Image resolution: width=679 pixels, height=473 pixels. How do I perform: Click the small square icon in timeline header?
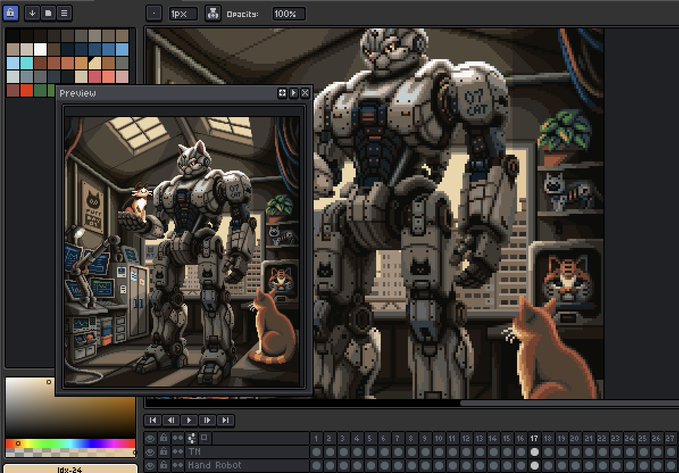click(x=204, y=438)
